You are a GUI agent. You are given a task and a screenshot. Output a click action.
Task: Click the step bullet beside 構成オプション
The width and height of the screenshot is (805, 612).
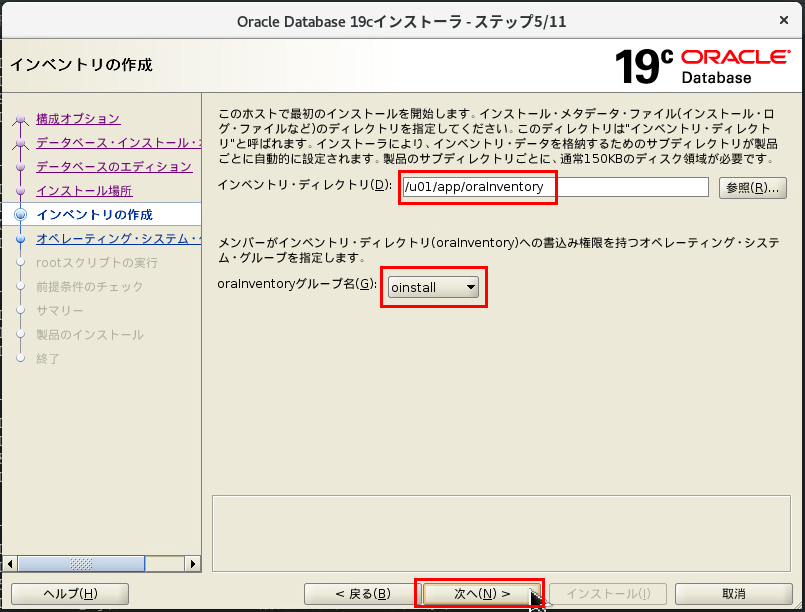coord(21,120)
